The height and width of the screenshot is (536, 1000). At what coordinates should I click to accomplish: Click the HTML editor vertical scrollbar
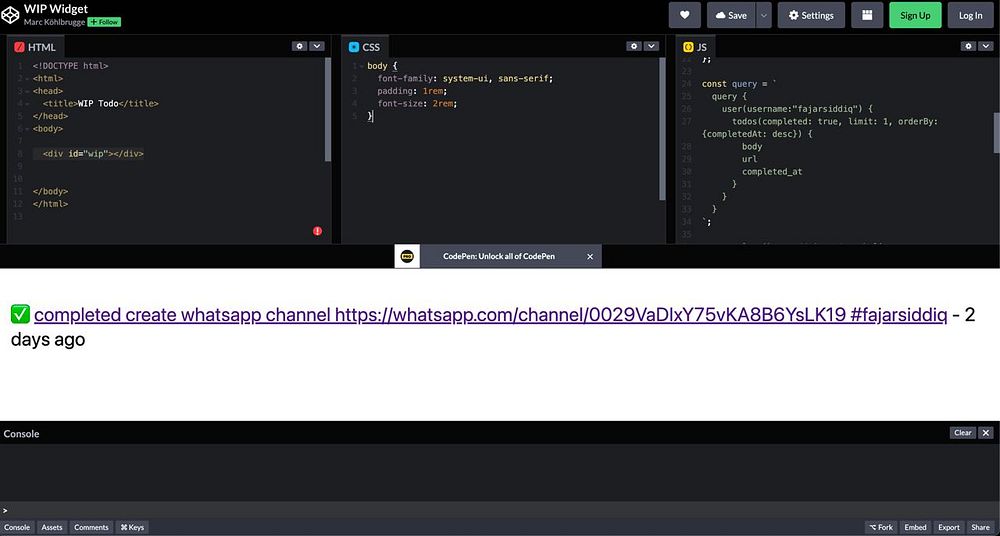328,110
